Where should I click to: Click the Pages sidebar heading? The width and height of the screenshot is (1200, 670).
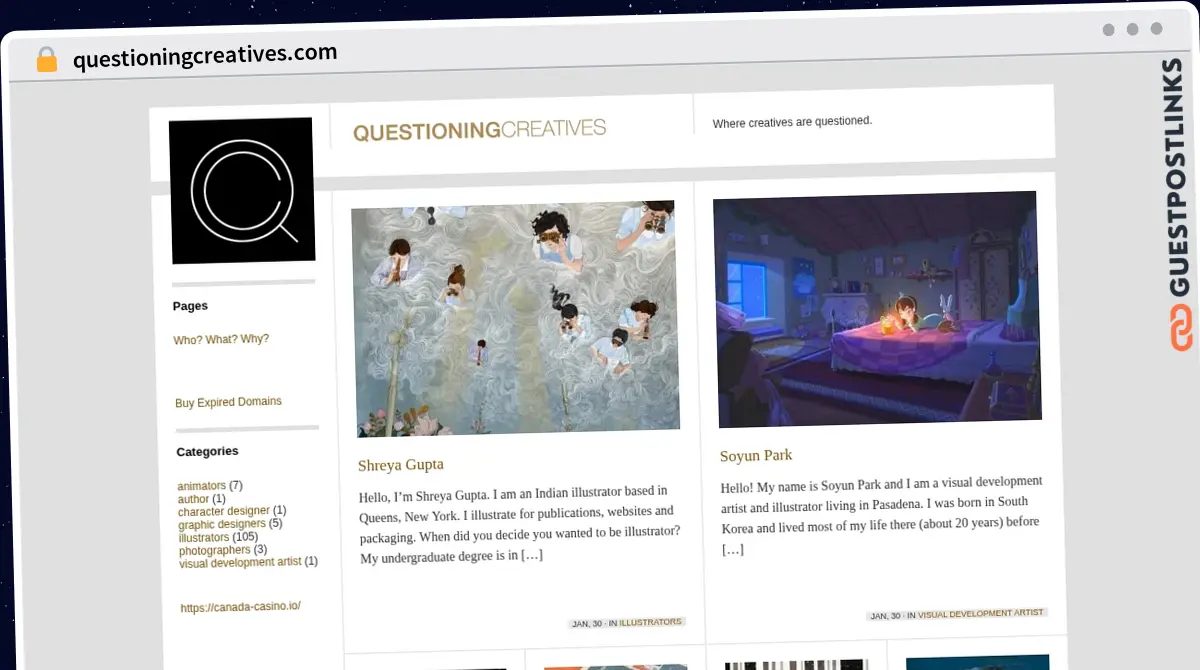pyautogui.click(x=190, y=306)
